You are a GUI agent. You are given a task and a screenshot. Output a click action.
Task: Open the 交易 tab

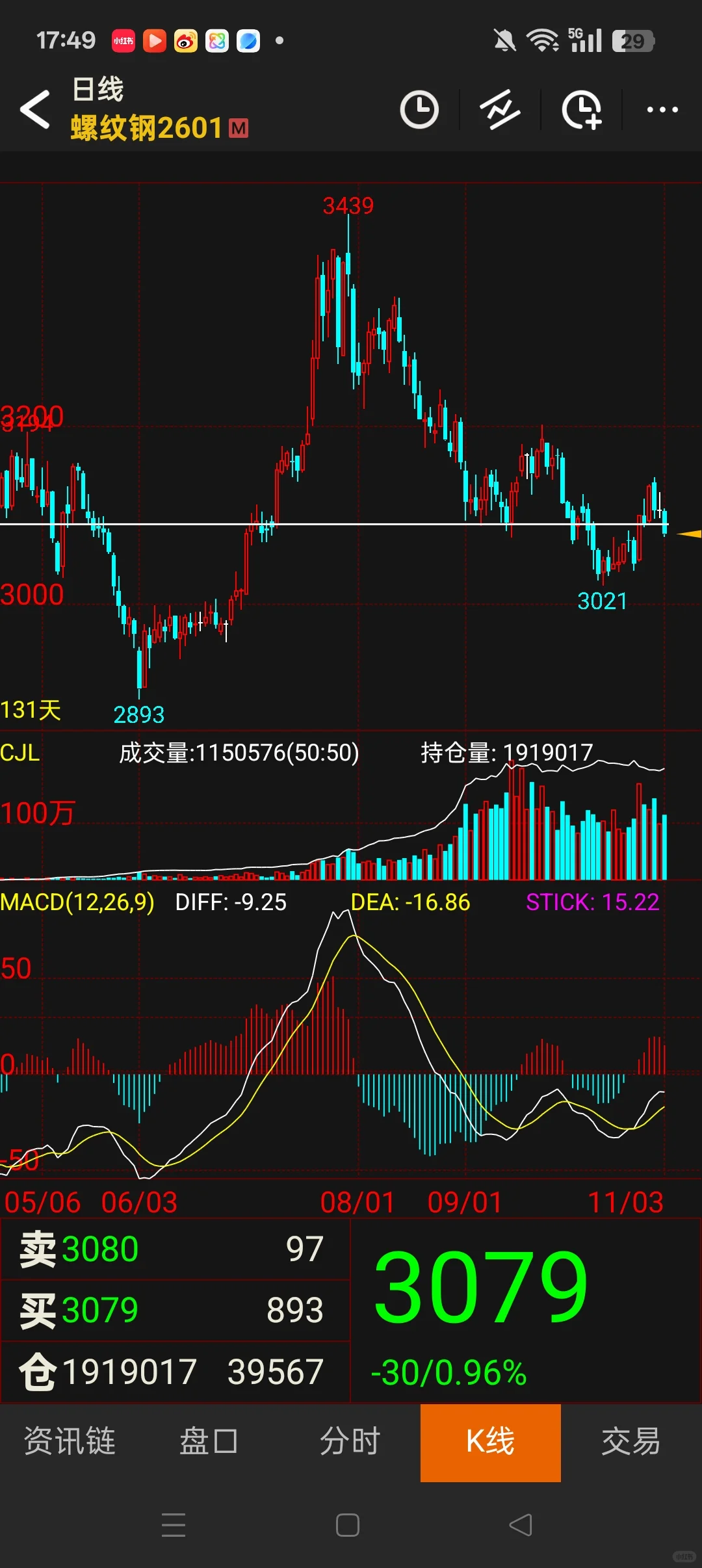coord(630,1441)
